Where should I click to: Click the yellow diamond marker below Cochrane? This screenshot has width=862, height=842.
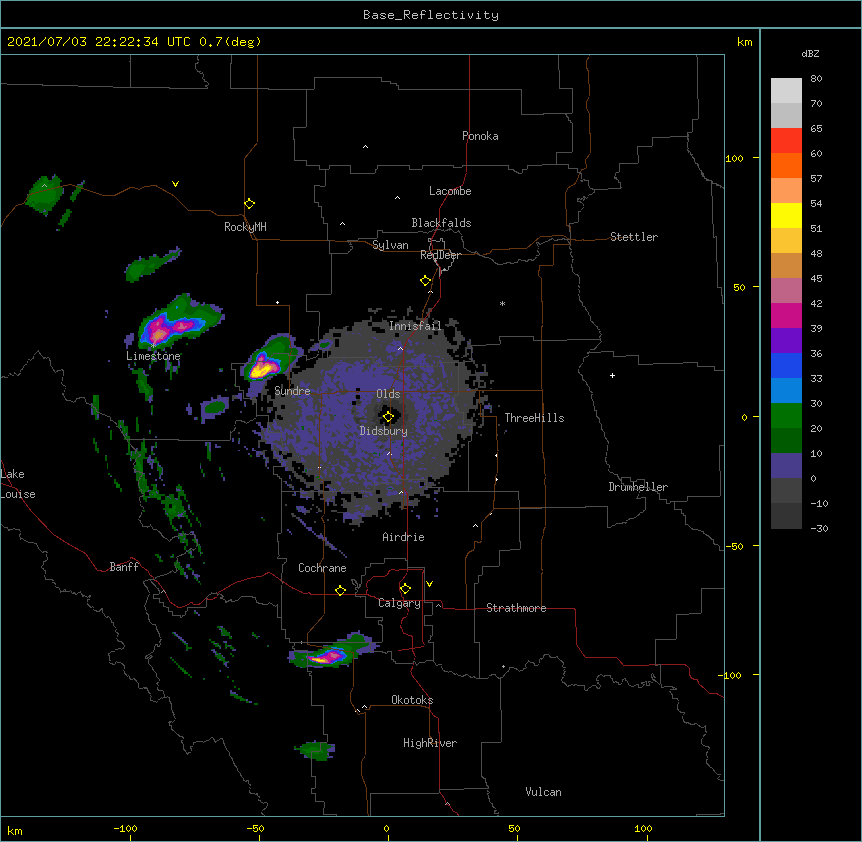[340, 590]
